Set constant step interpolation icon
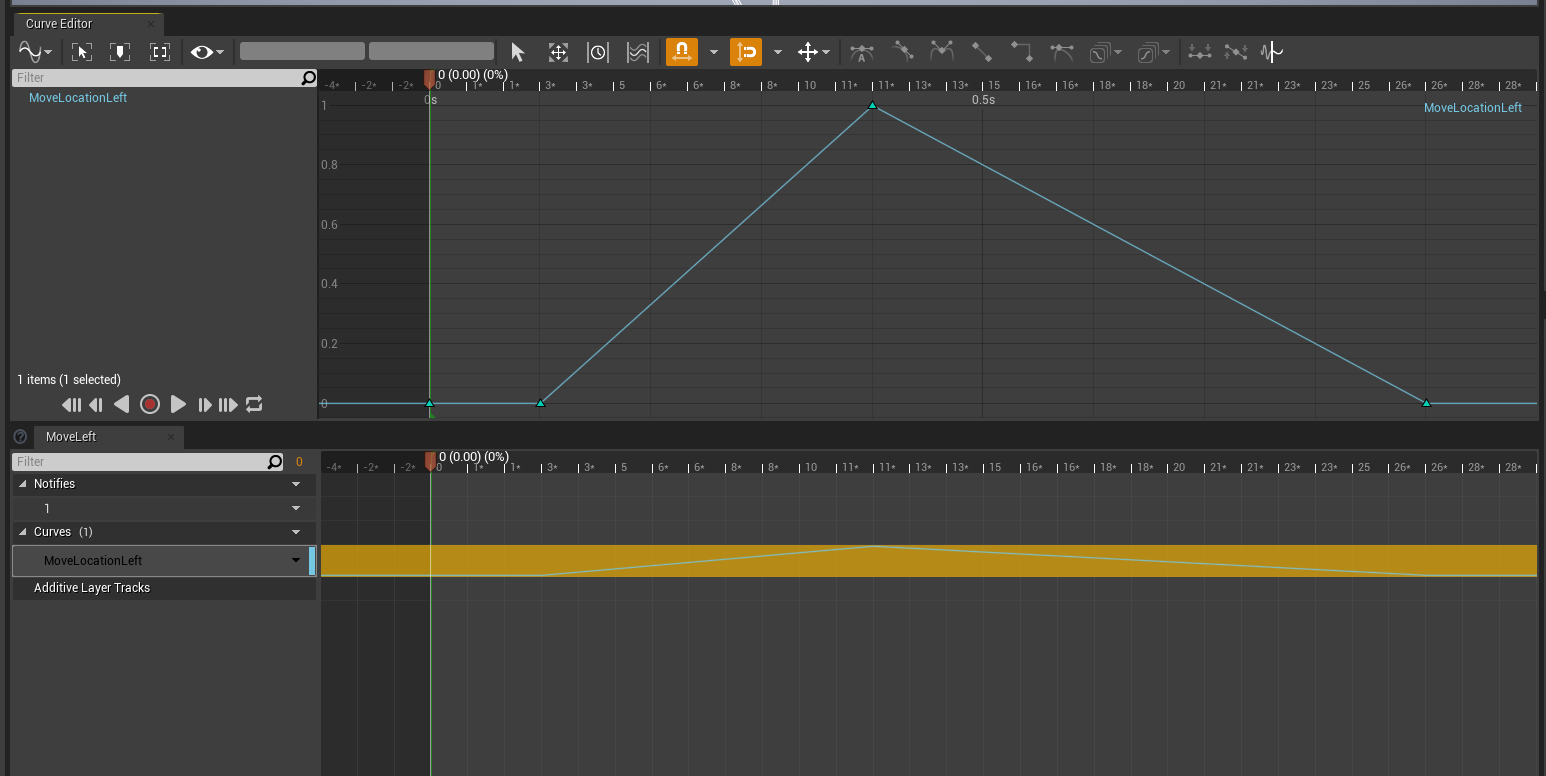Image resolution: width=1546 pixels, height=776 pixels. click(x=1022, y=51)
